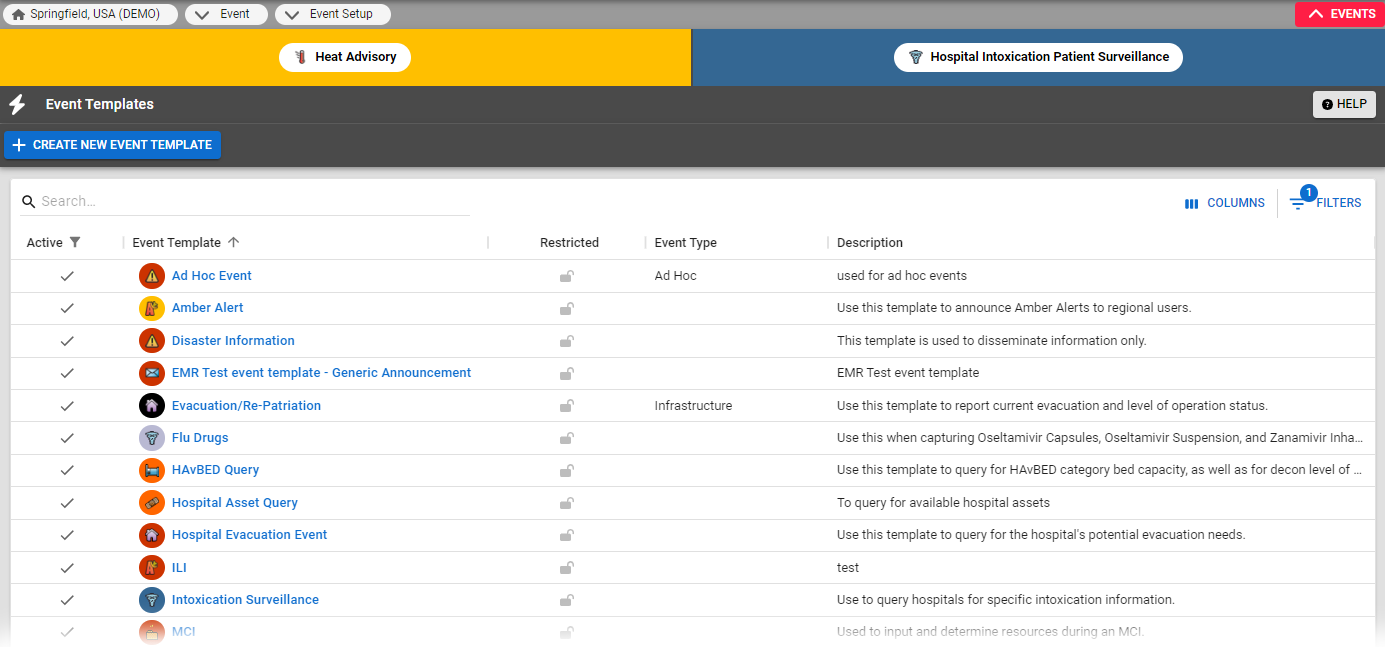Screen dimensions: 1385x647
Task: Expand the Event dropdown
Action: 226,14
